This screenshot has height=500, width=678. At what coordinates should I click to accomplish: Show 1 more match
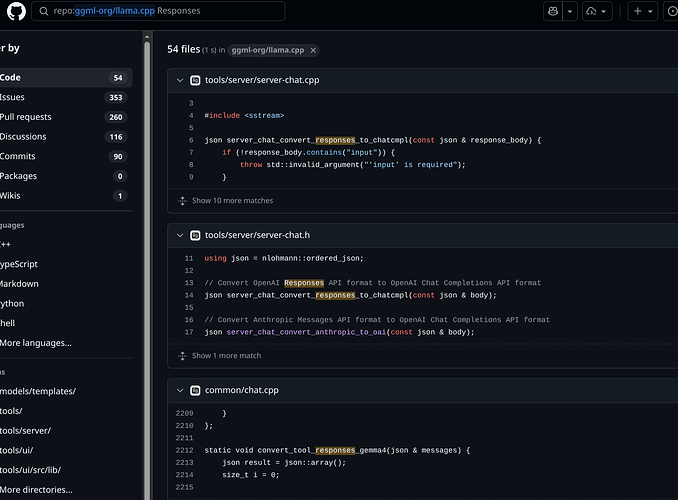tap(227, 356)
